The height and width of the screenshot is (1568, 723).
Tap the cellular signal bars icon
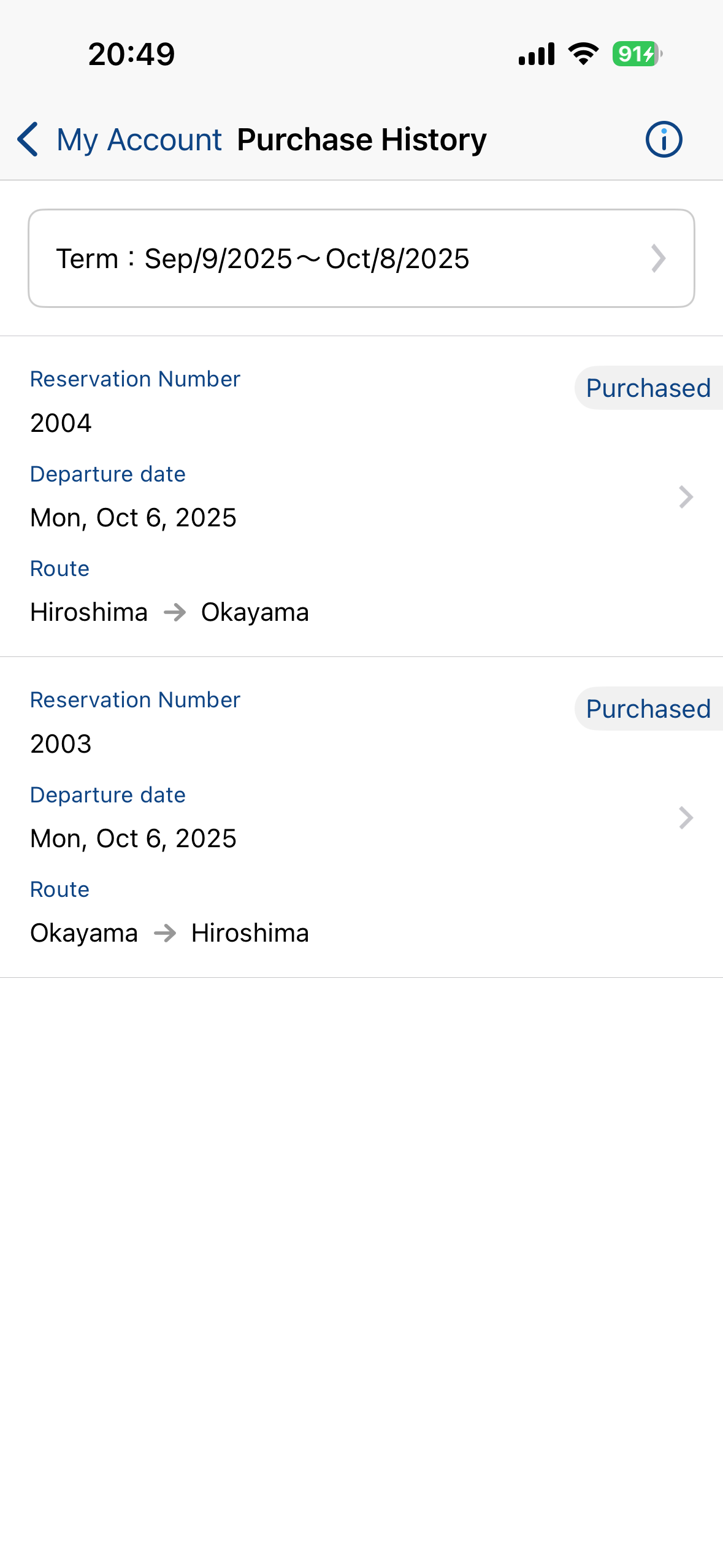537,54
